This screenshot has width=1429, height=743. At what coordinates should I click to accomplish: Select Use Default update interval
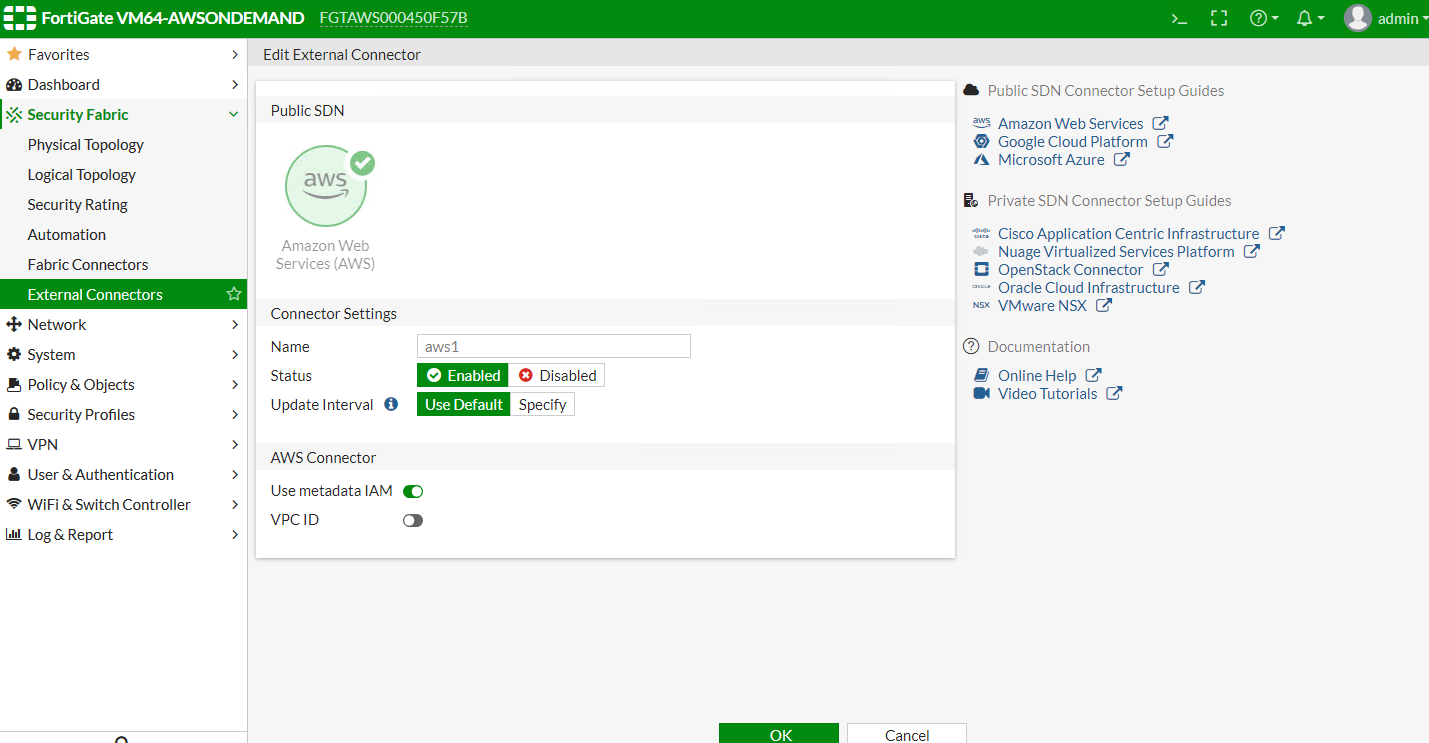tap(464, 404)
